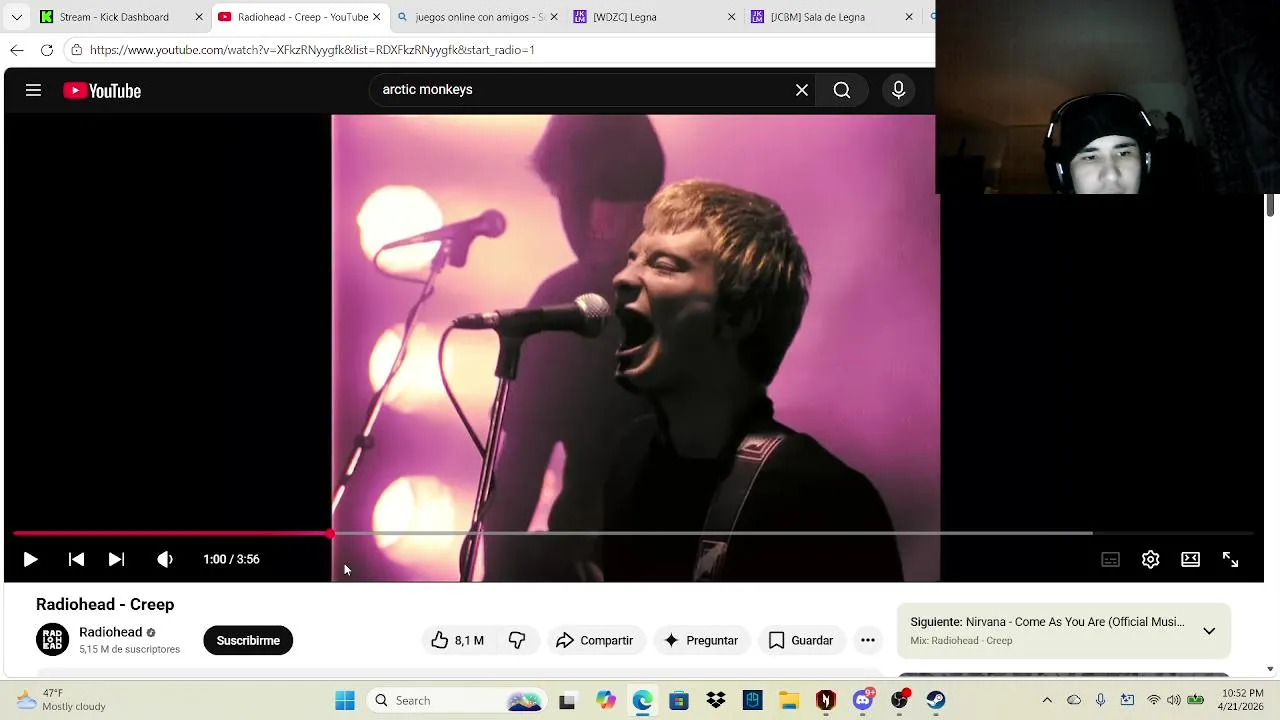Start voice search with the microphone

(x=898, y=90)
